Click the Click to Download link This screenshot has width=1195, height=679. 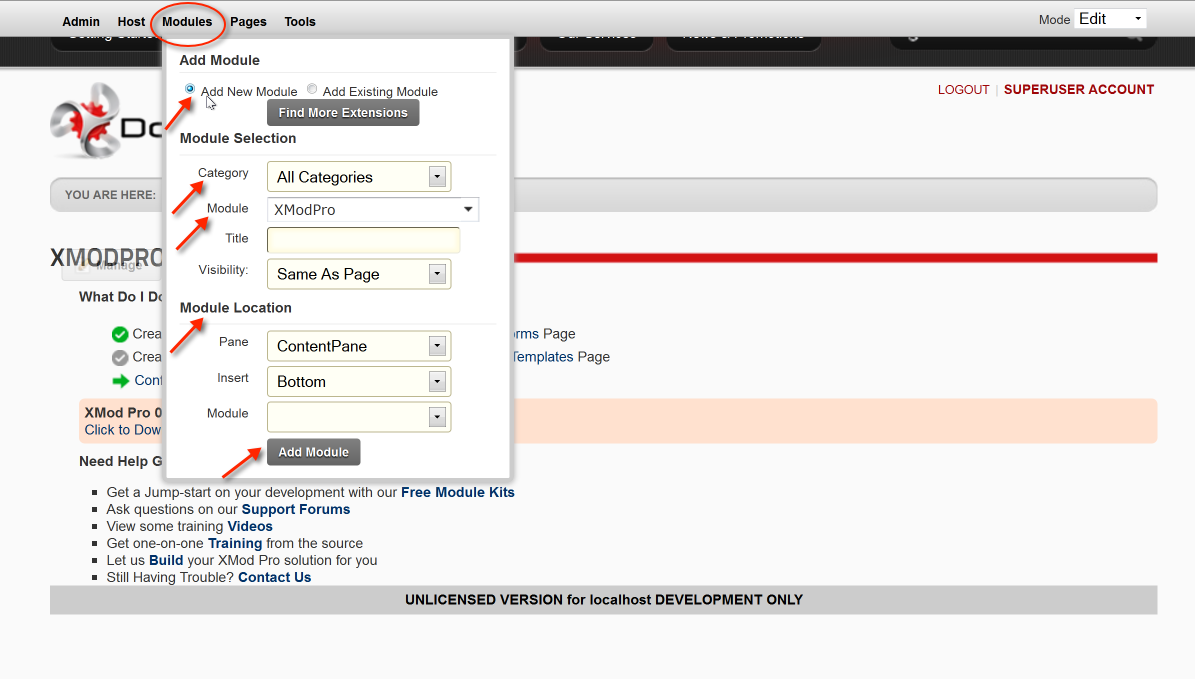[123, 430]
